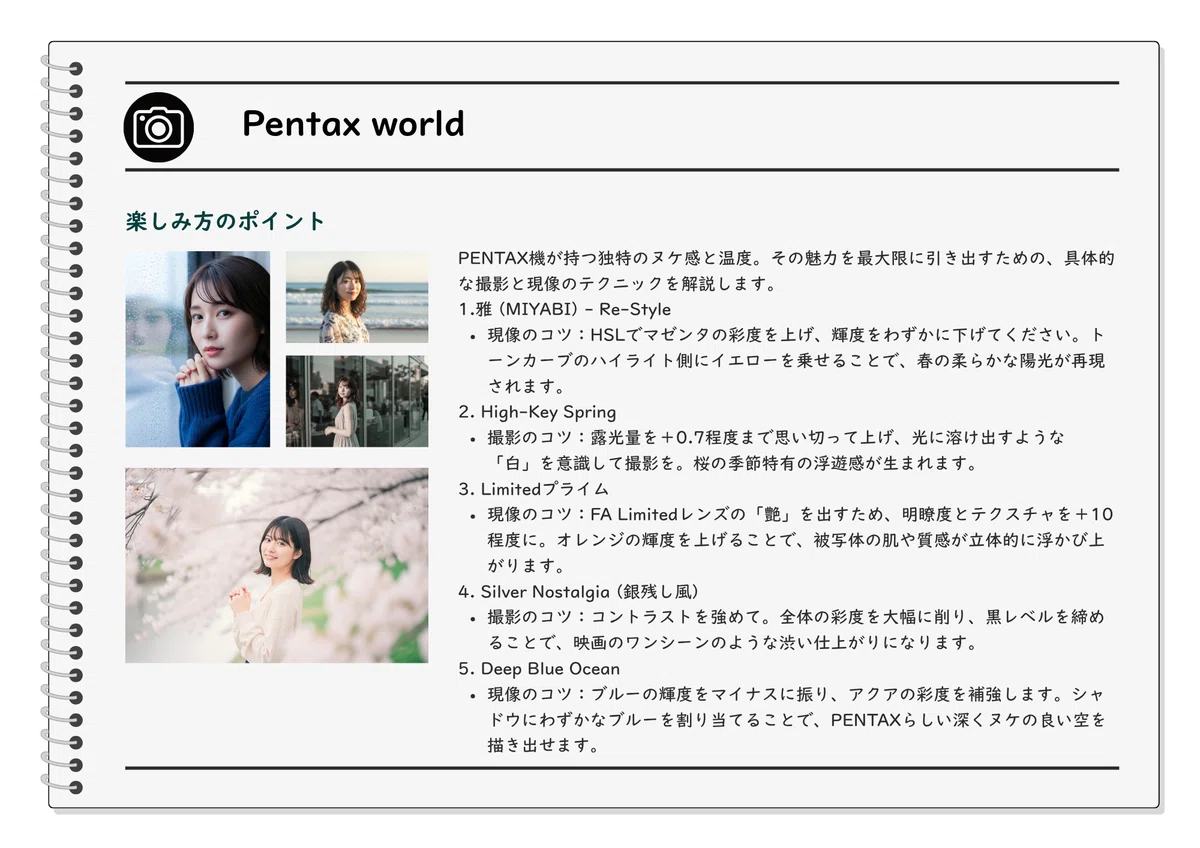Open the photo of the woman in a blue sweater
The height and width of the screenshot is (848, 1200).
(198, 349)
